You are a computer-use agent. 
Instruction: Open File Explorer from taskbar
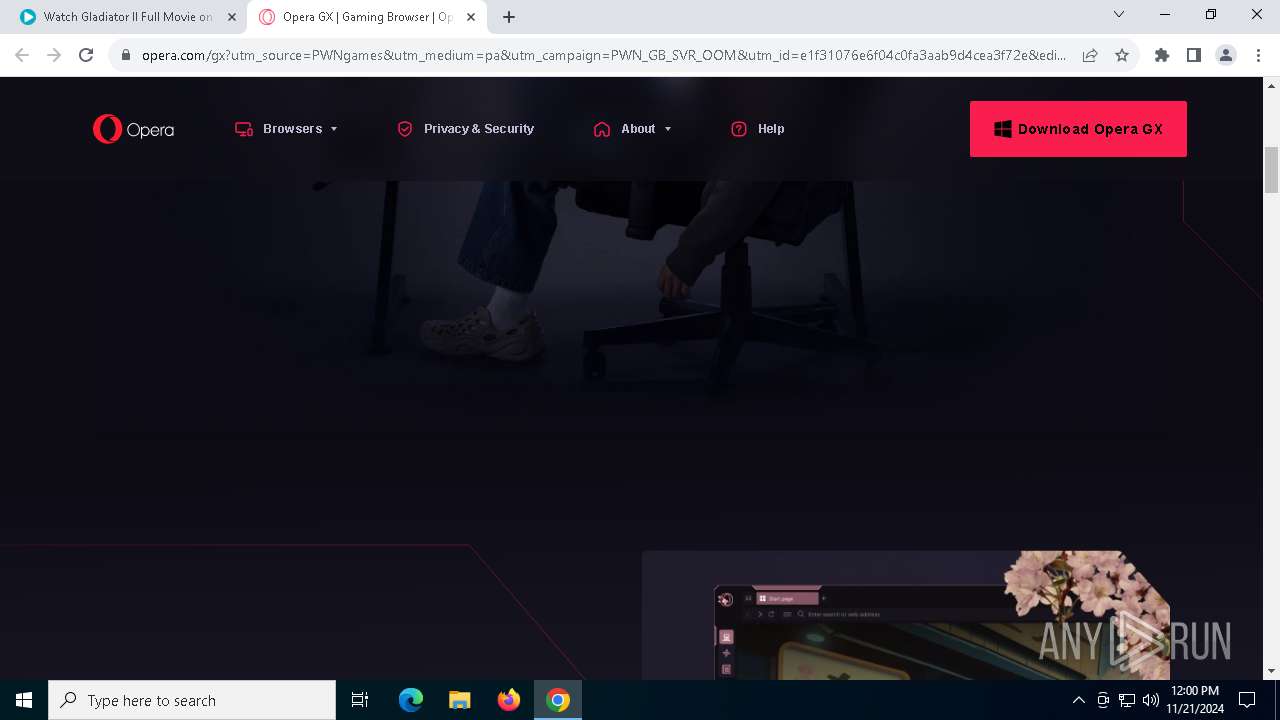coord(460,700)
